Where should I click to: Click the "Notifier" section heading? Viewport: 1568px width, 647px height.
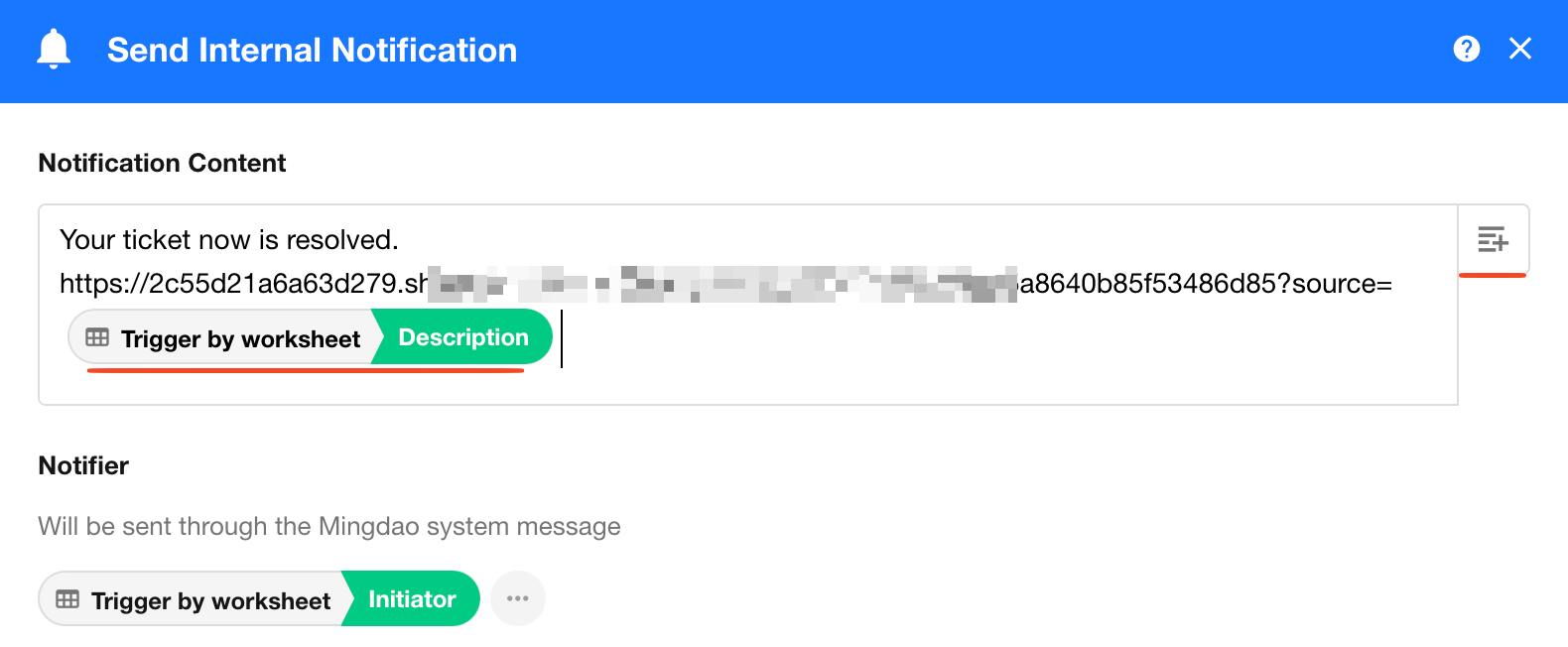83,465
